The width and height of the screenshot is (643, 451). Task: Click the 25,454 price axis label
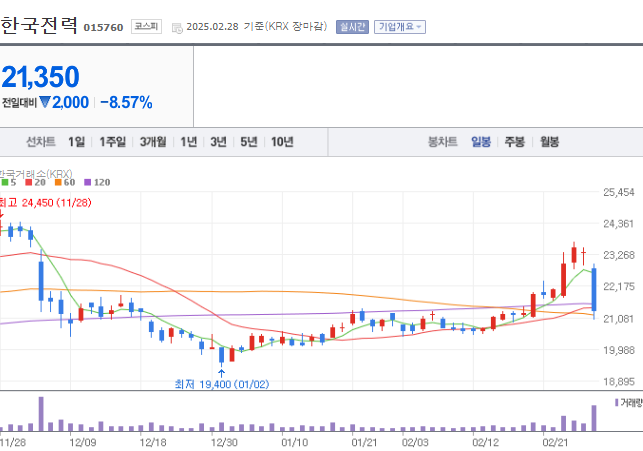pos(618,192)
